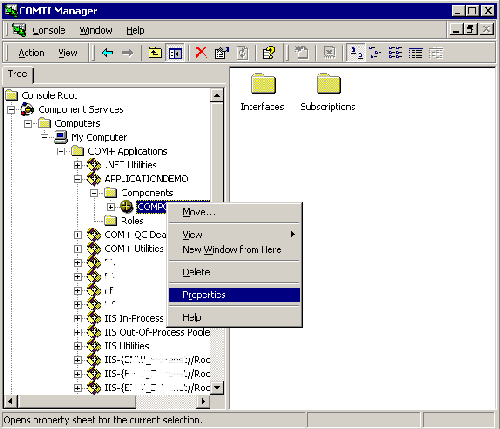The image size is (500, 429).
Task: Choose Help from the context menu
Action: point(234,317)
